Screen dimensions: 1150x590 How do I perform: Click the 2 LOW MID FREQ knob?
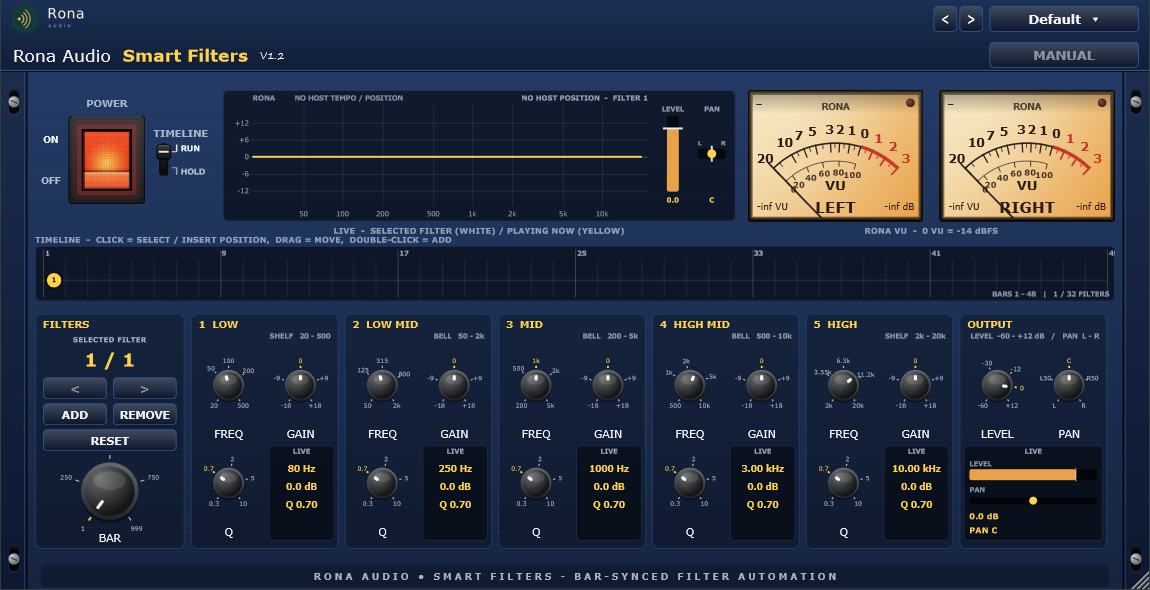pyautogui.click(x=382, y=385)
